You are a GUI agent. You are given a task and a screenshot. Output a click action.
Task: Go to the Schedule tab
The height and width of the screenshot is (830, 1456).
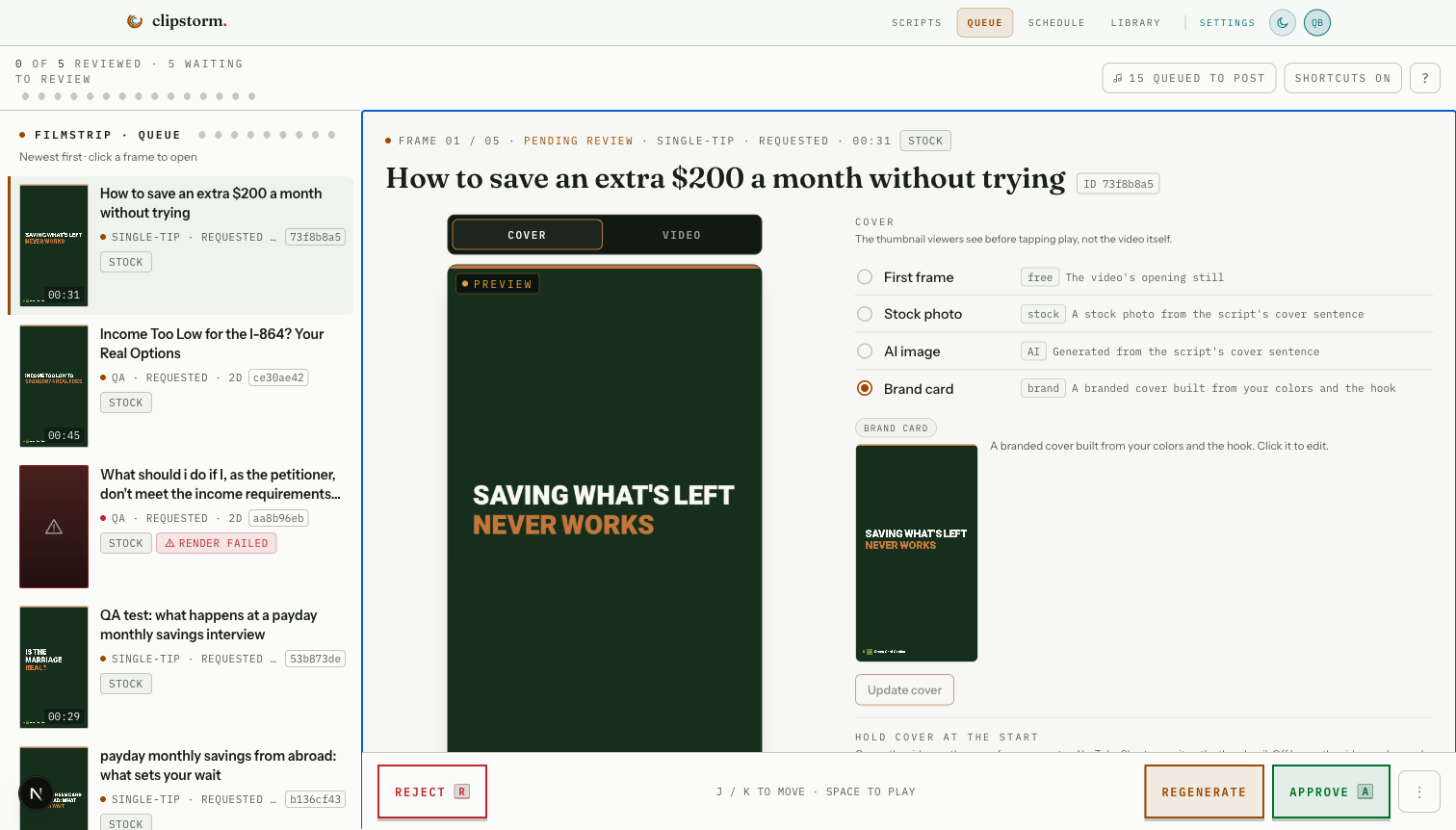coord(1056,23)
